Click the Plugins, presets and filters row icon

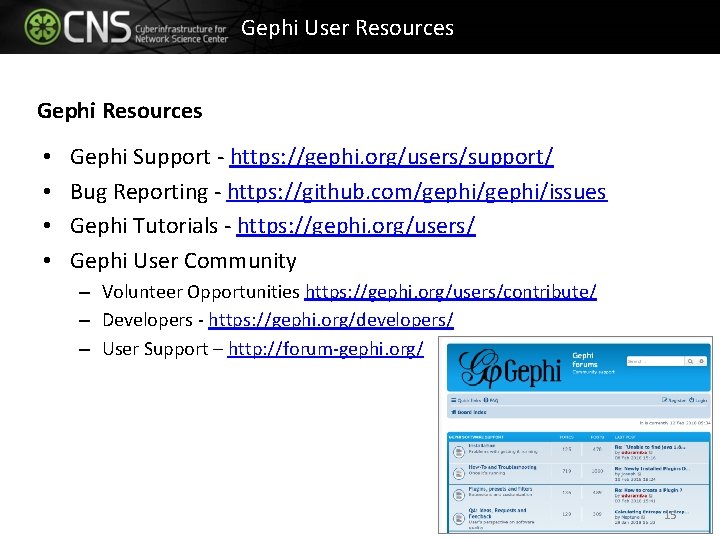458,495
